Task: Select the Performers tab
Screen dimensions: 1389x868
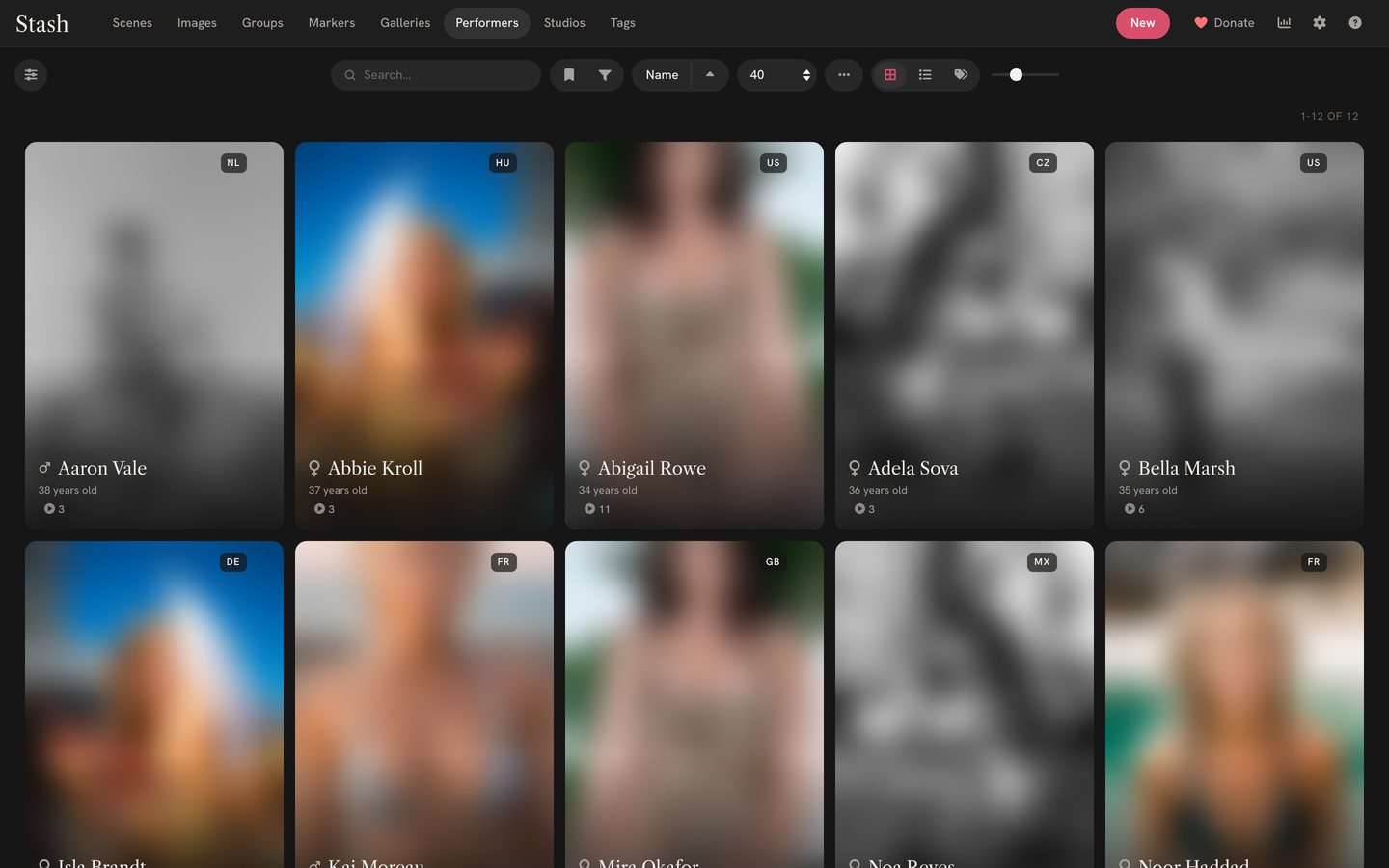Action: coord(487,23)
